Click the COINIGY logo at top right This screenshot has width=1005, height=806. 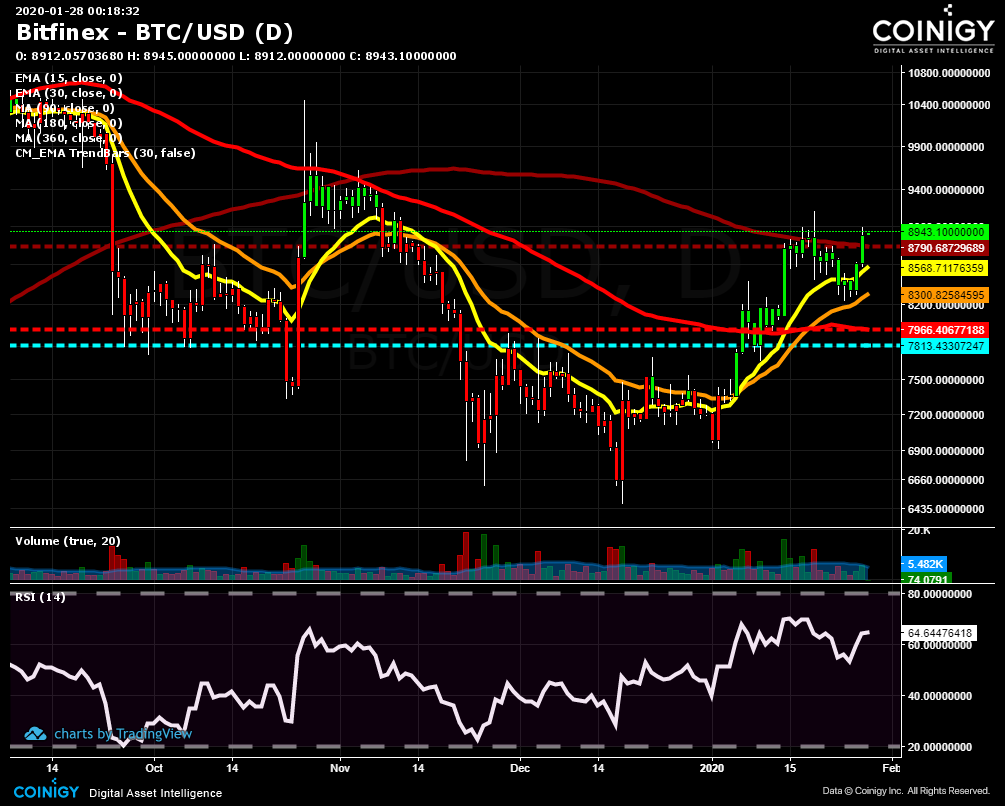tap(933, 29)
